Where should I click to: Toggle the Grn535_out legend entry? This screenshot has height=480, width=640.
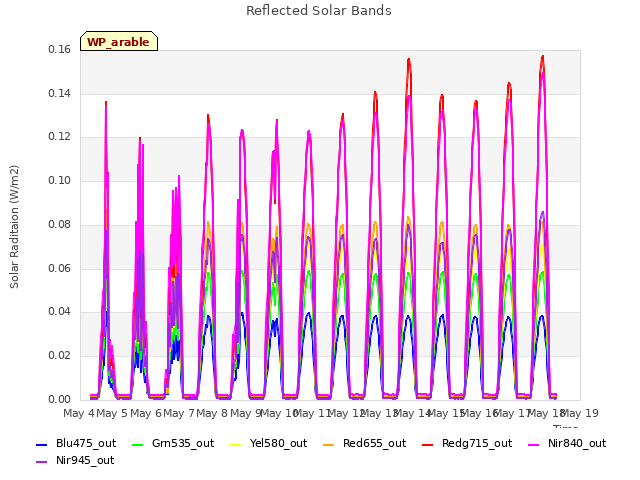pyautogui.click(x=173, y=443)
